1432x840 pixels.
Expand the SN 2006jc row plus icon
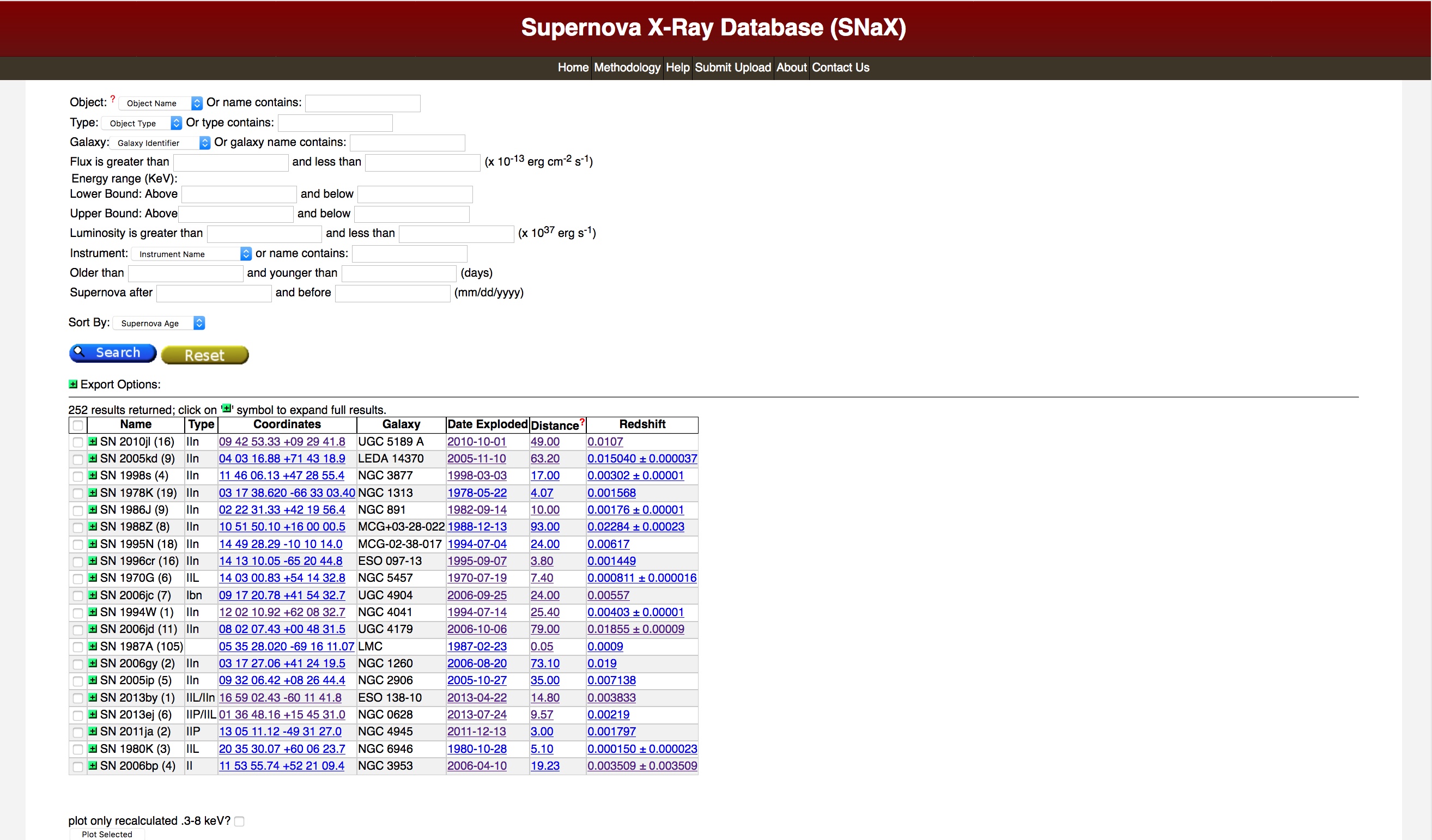[93, 595]
